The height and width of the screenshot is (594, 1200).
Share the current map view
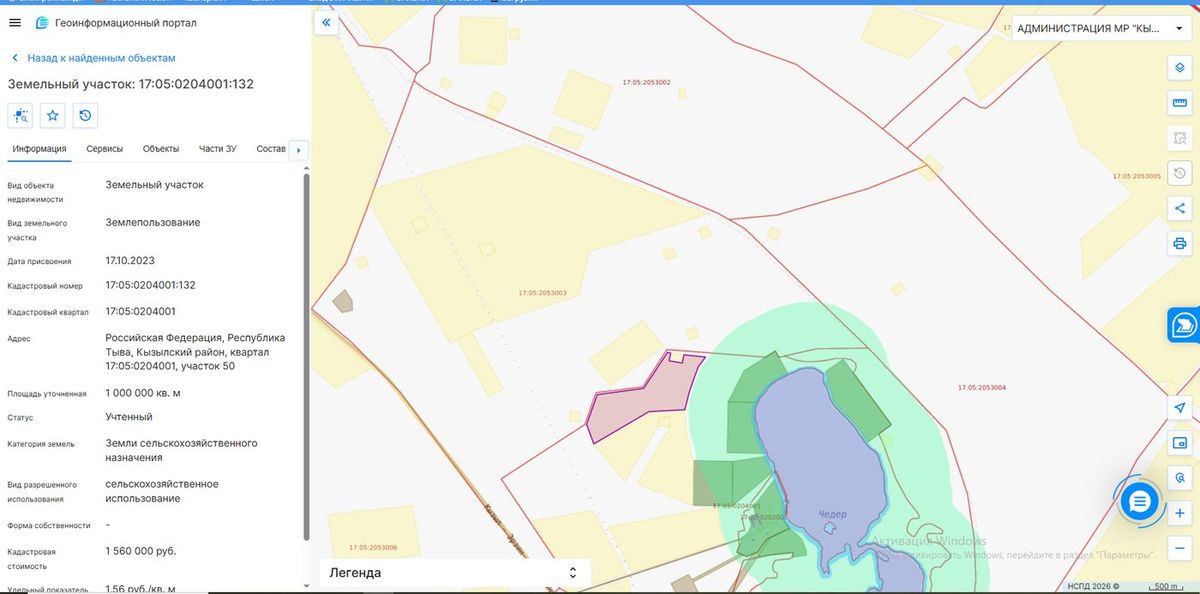(x=1179, y=208)
